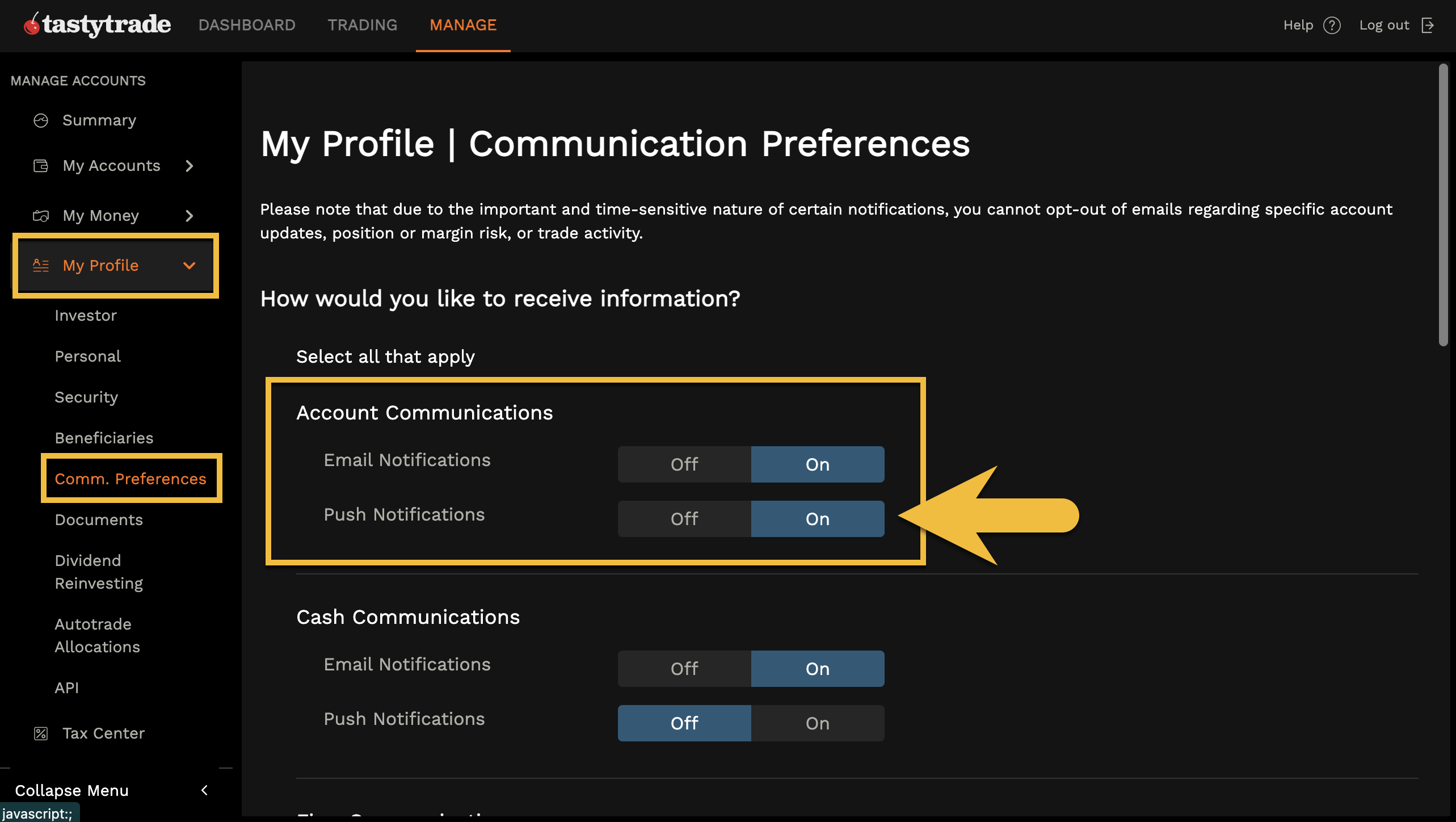
Task: Go to the Beneficiaries page
Action: [104, 438]
